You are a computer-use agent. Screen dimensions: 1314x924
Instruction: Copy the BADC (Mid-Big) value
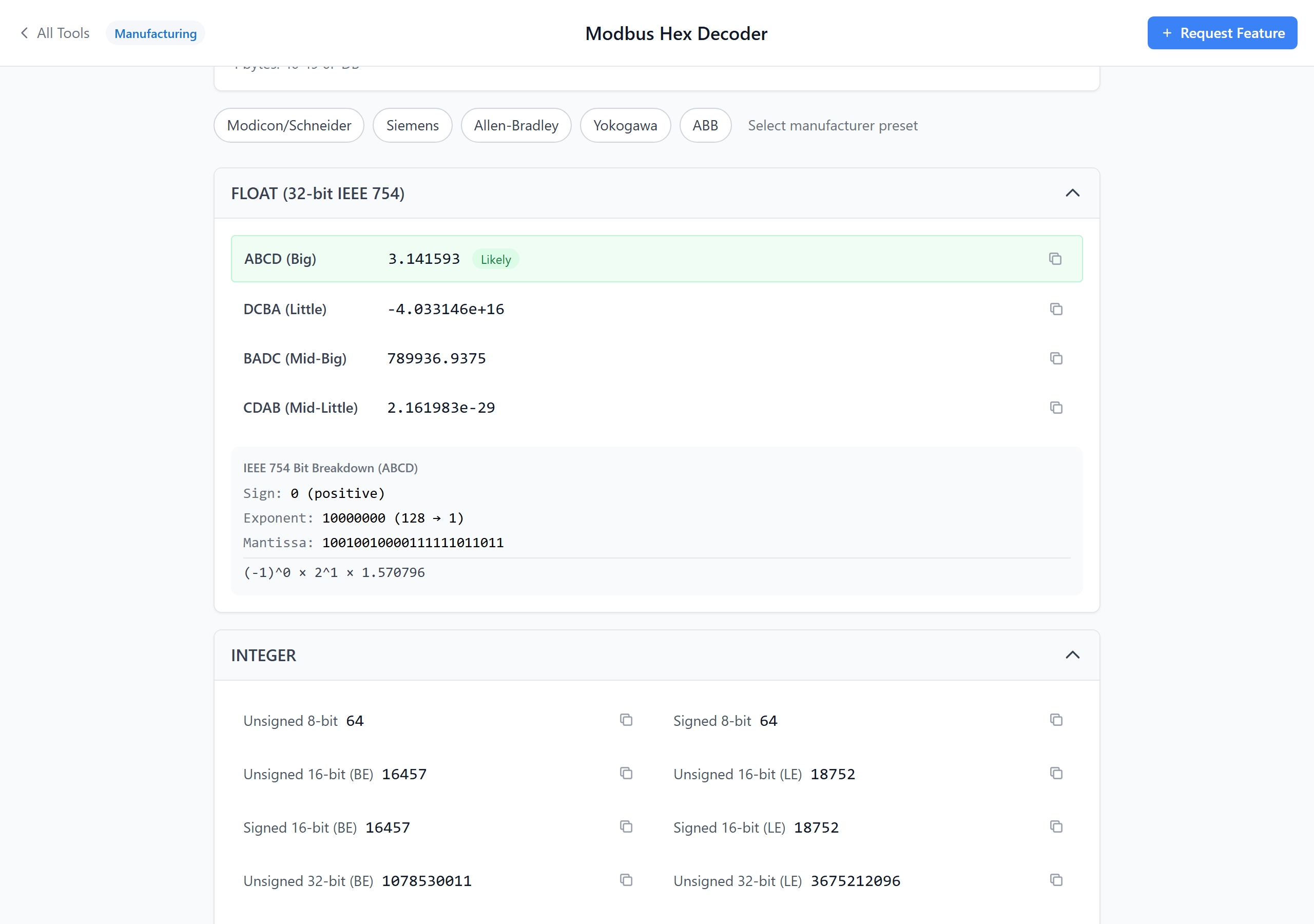point(1055,358)
